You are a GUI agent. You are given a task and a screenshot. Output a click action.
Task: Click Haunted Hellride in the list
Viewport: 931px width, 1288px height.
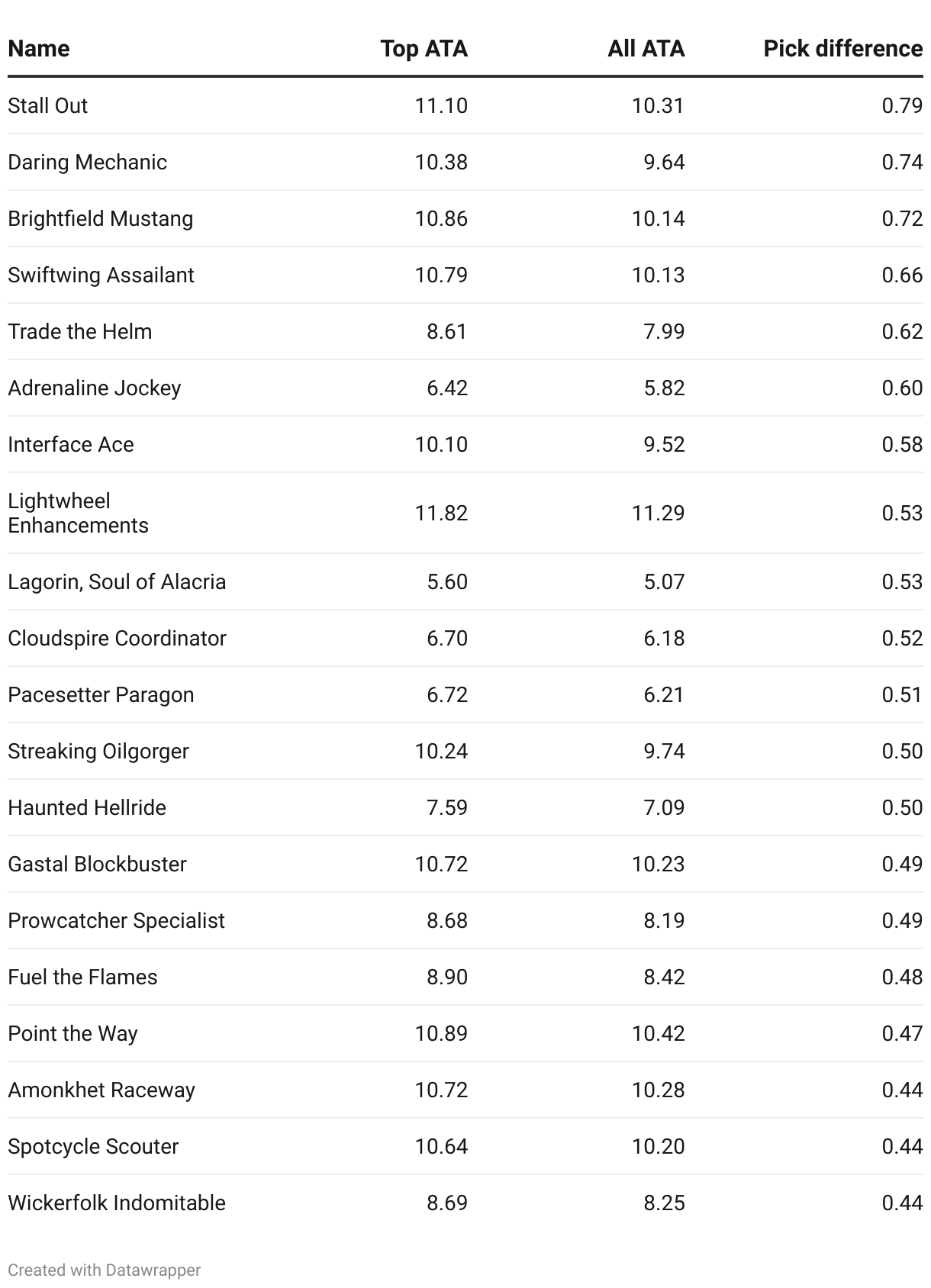[x=87, y=807]
